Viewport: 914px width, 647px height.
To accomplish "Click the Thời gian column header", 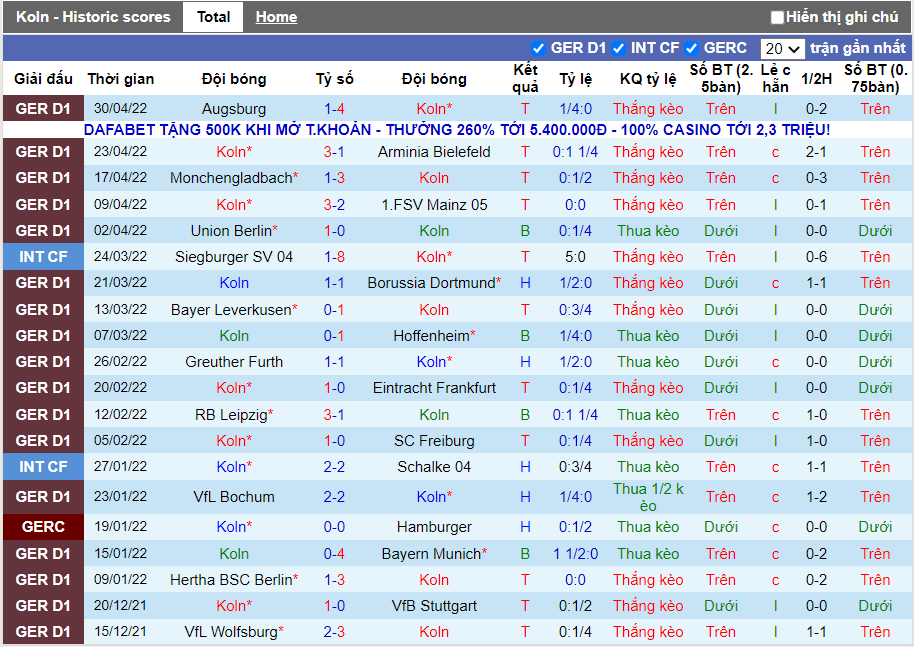I will (x=121, y=79).
